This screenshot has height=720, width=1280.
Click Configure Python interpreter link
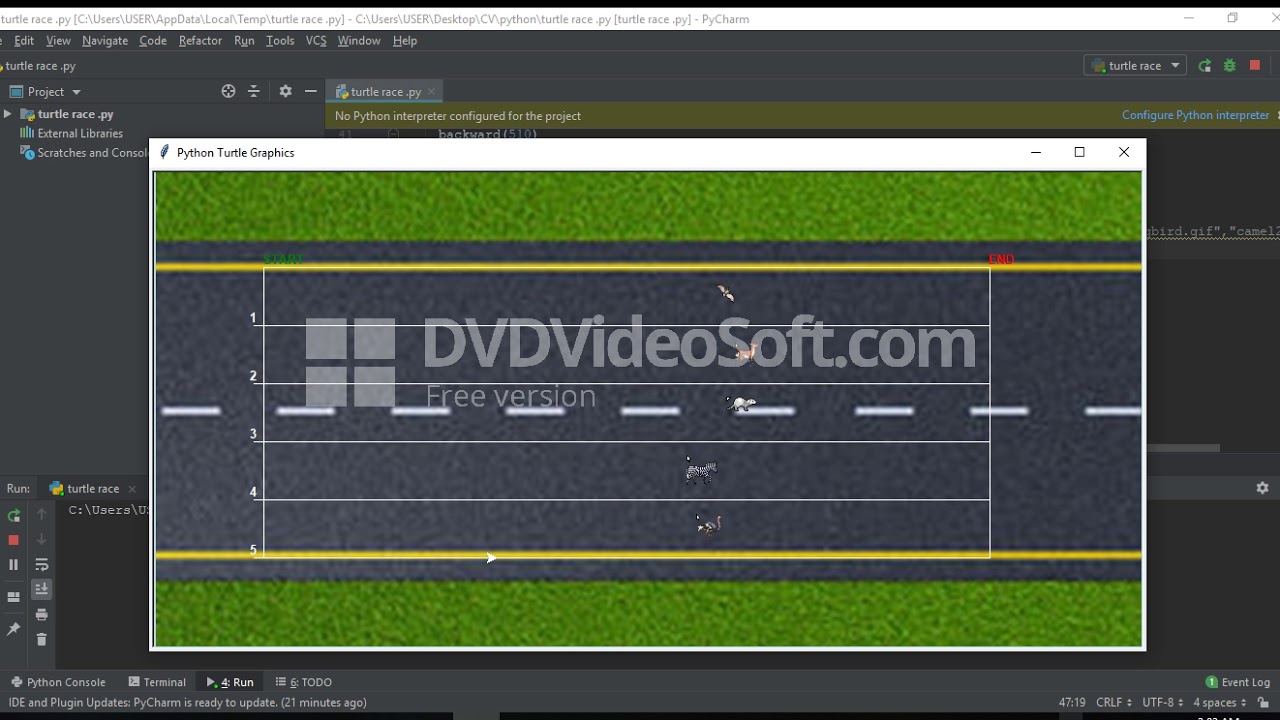point(1195,115)
